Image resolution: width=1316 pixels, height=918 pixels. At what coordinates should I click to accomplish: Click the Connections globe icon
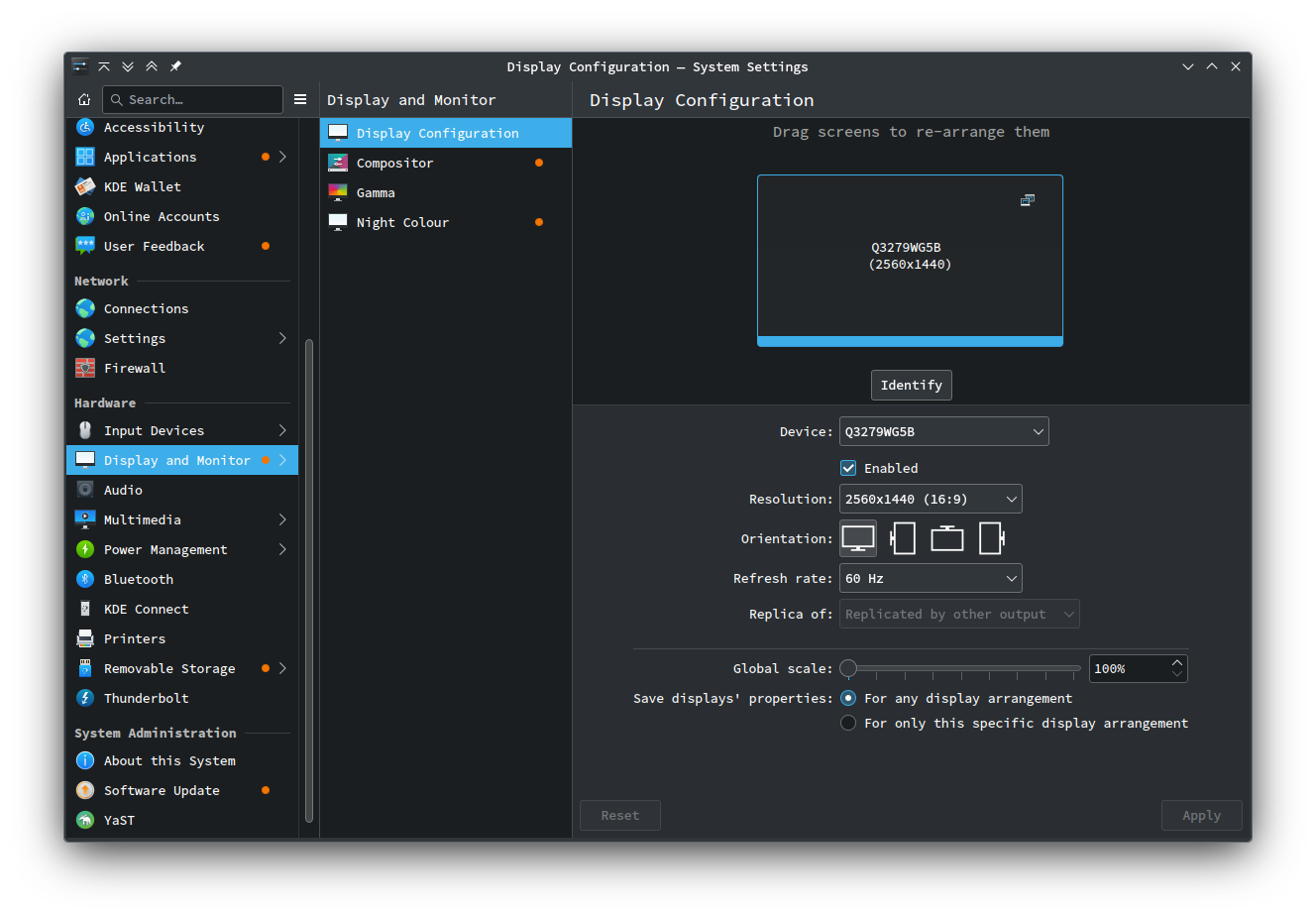[85, 308]
